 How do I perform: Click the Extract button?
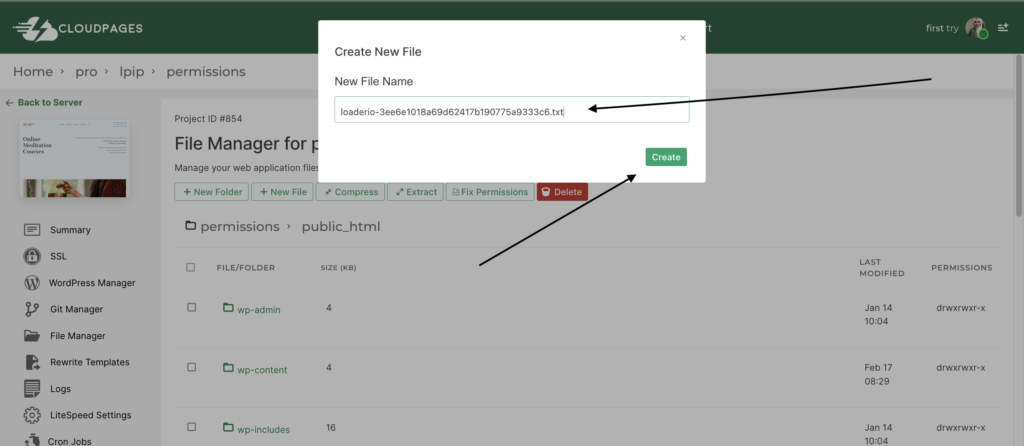pos(415,192)
